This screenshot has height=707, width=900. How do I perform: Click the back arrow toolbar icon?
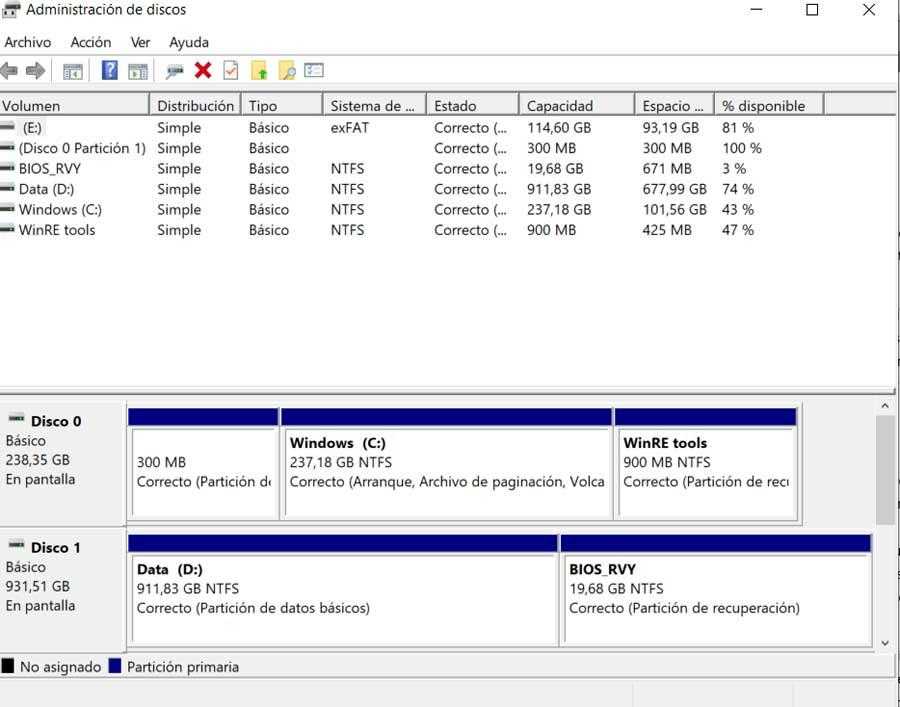click(x=10, y=71)
